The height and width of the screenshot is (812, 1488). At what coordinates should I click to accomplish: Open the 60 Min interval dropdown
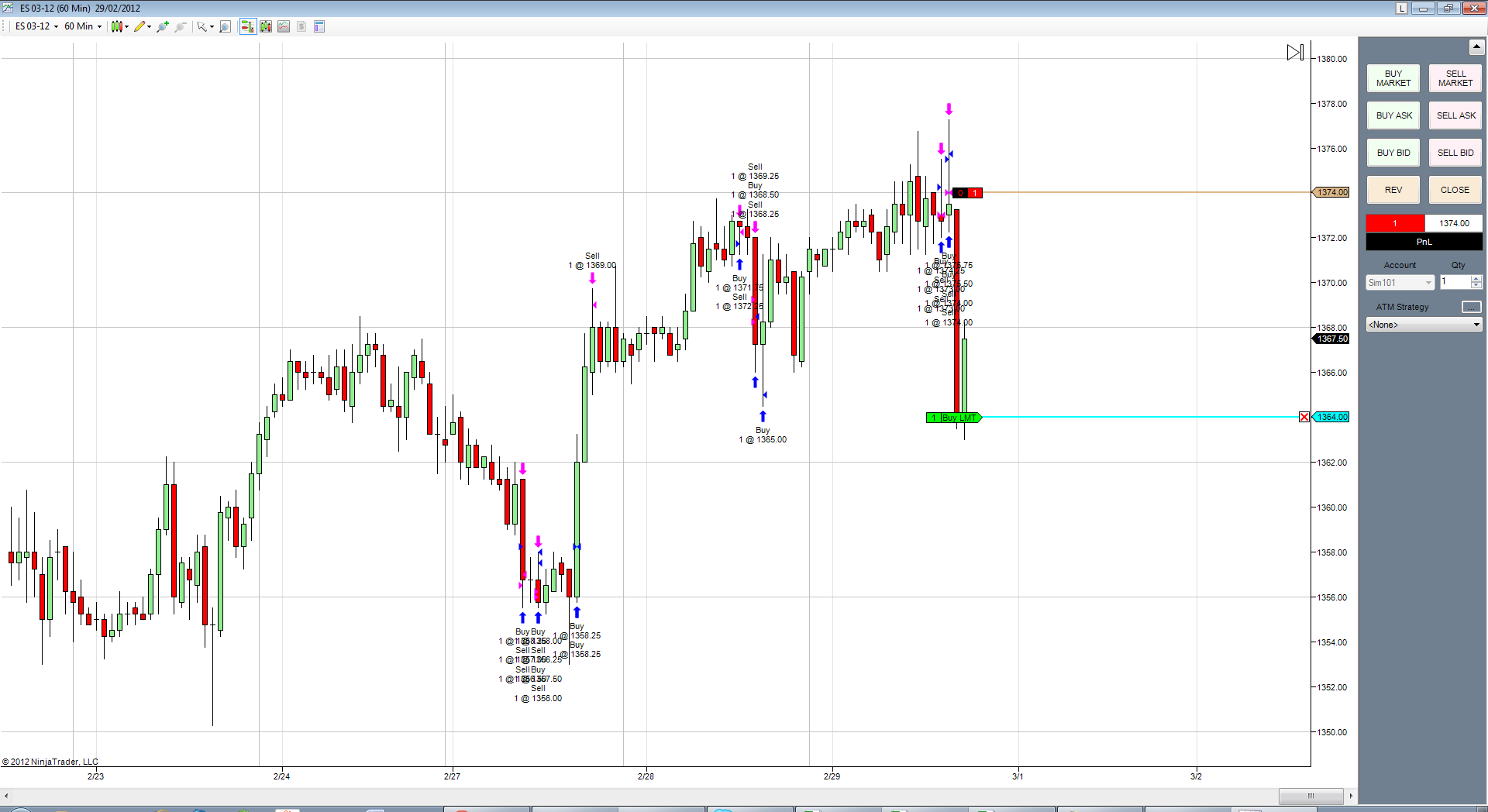click(83, 26)
